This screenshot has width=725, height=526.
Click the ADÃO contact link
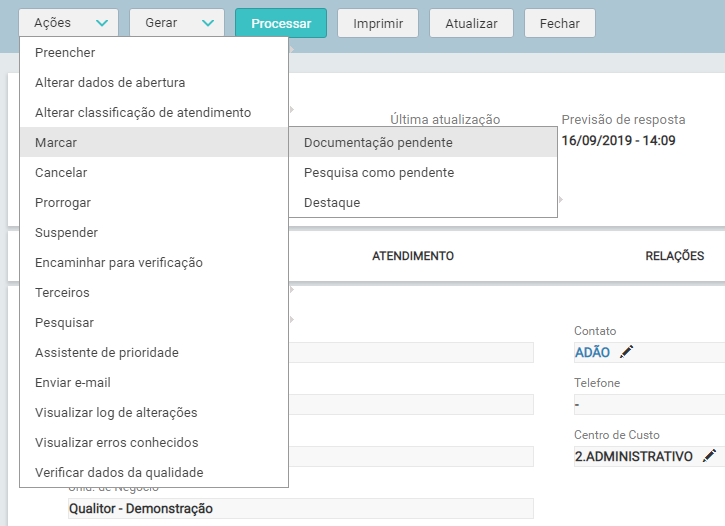pos(592,352)
